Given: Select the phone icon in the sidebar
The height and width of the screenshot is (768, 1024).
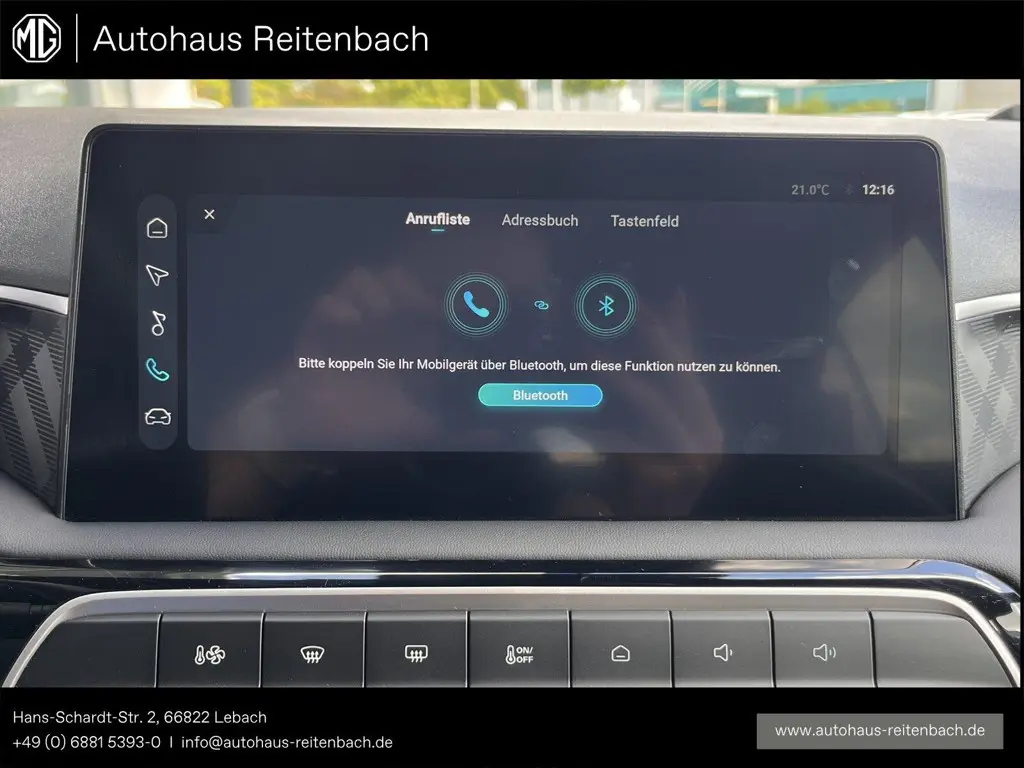Looking at the screenshot, I should 157,370.
